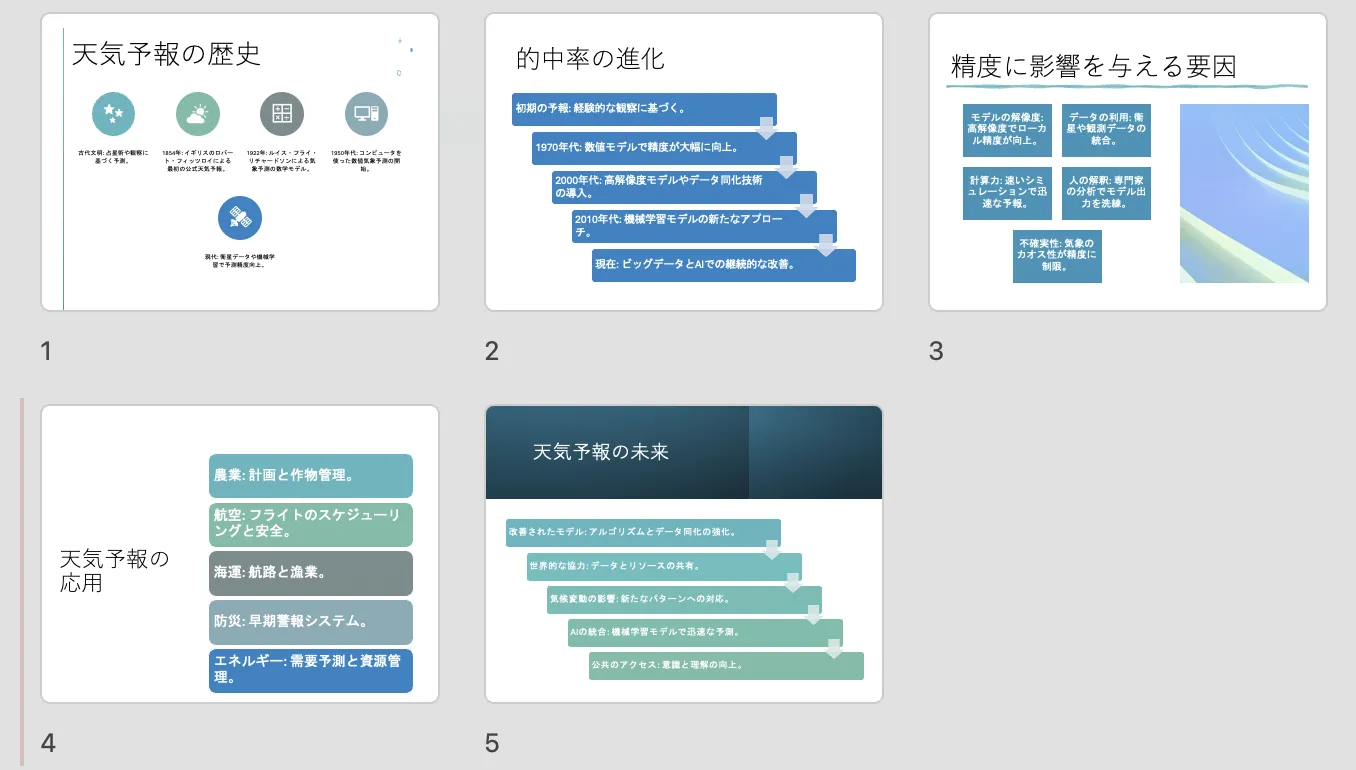Select the slide 4 thumbnail
Image resolution: width=1356 pixels, height=770 pixels.
(240, 554)
